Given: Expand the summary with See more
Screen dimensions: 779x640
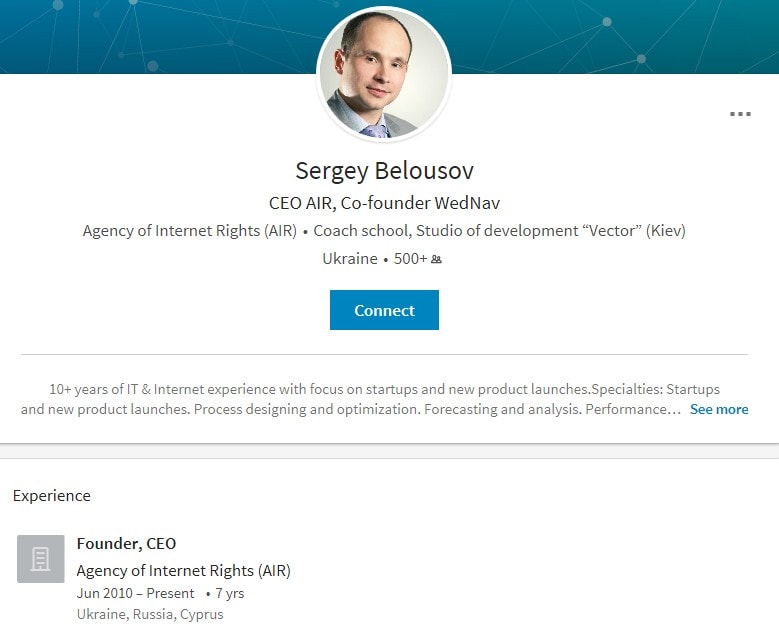Looking at the screenshot, I should (718, 409).
